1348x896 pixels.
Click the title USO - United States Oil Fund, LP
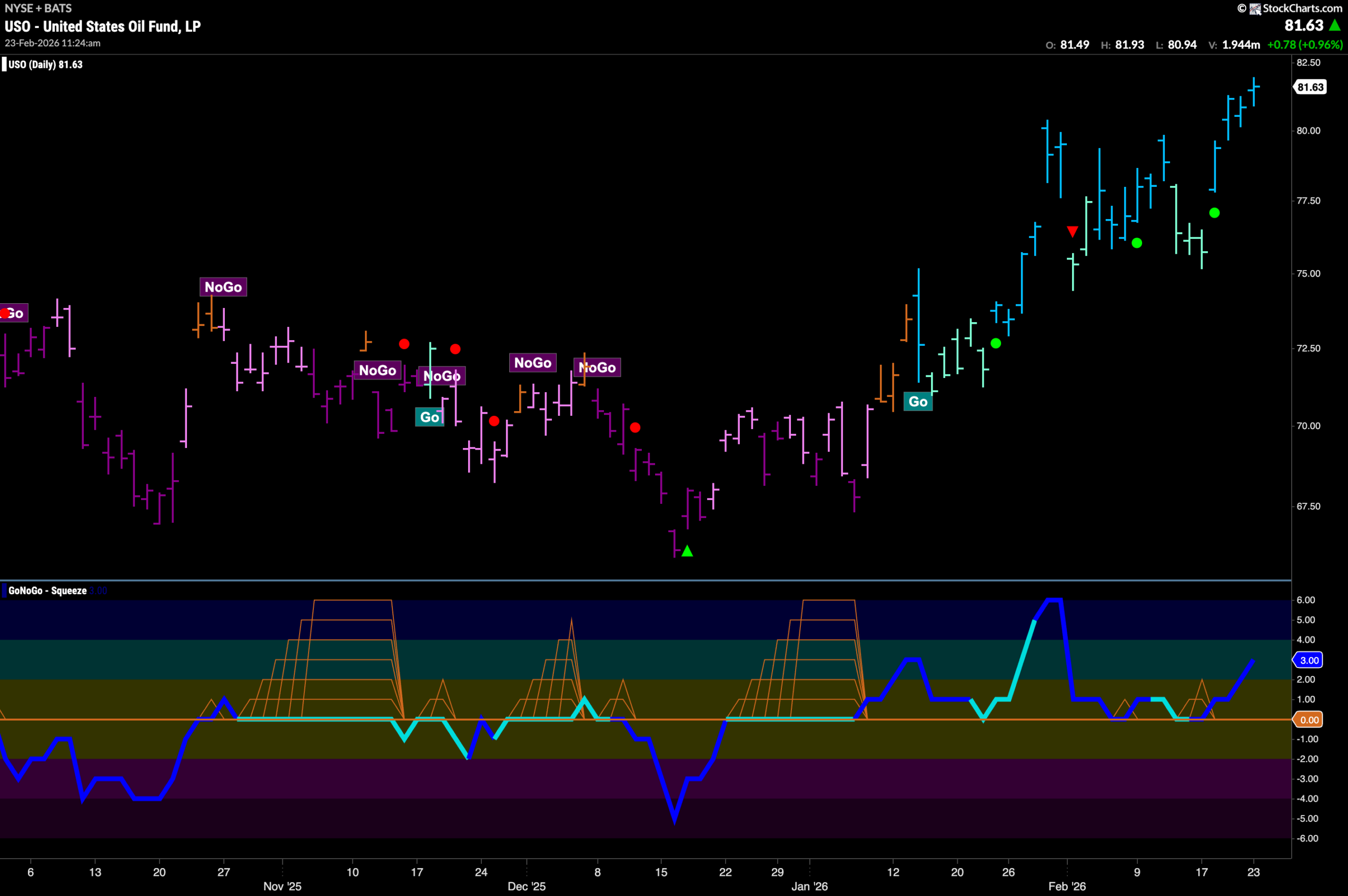[x=103, y=26]
